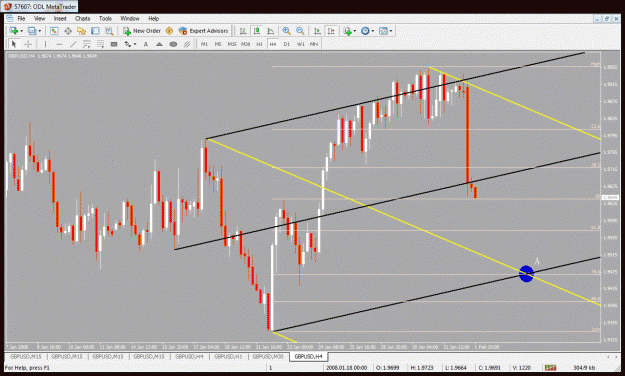Open the Window menu
The image size is (625, 376).
(x=130, y=18)
